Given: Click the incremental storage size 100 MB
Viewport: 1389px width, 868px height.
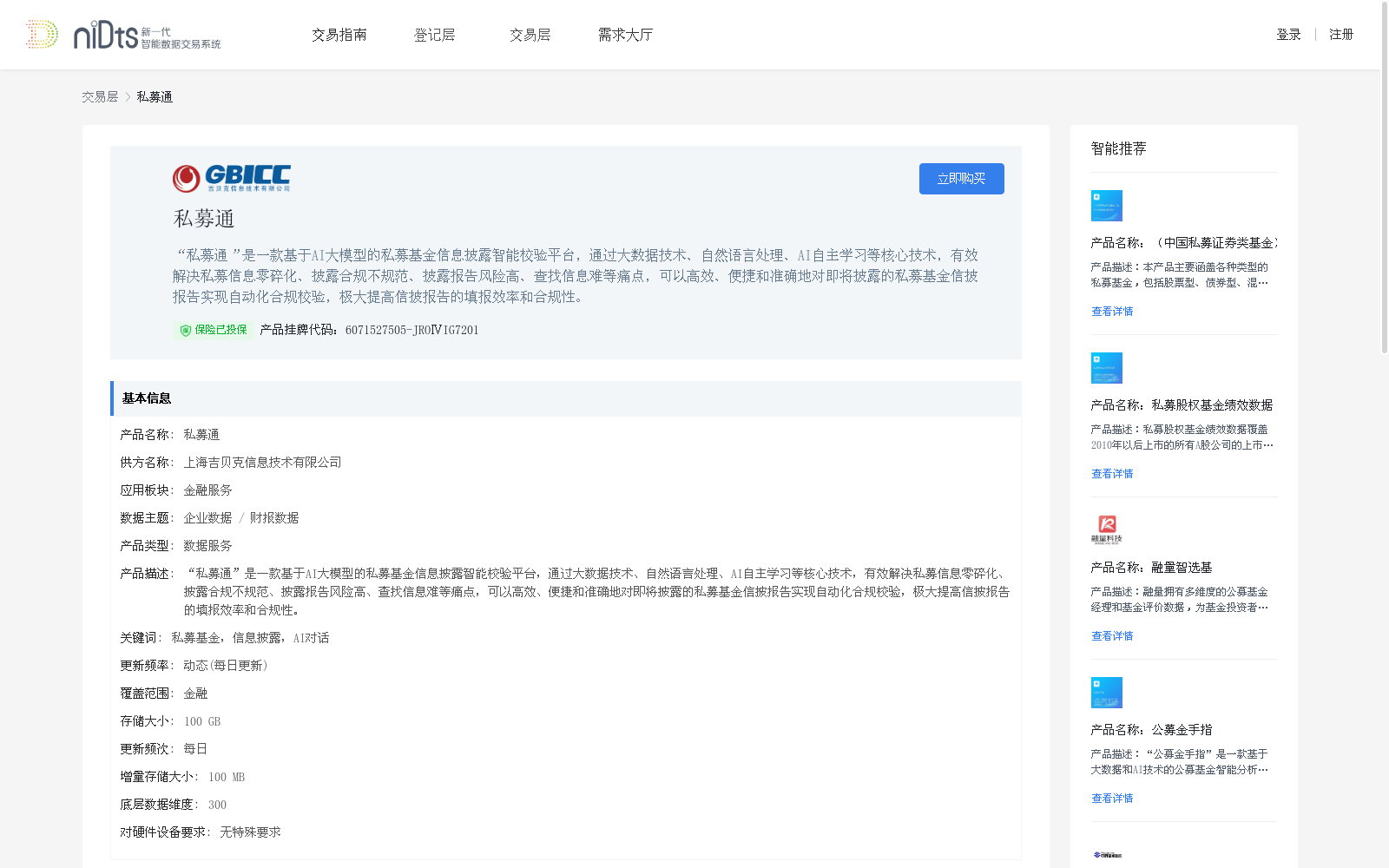Looking at the screenshot, I should pos(227,777).
